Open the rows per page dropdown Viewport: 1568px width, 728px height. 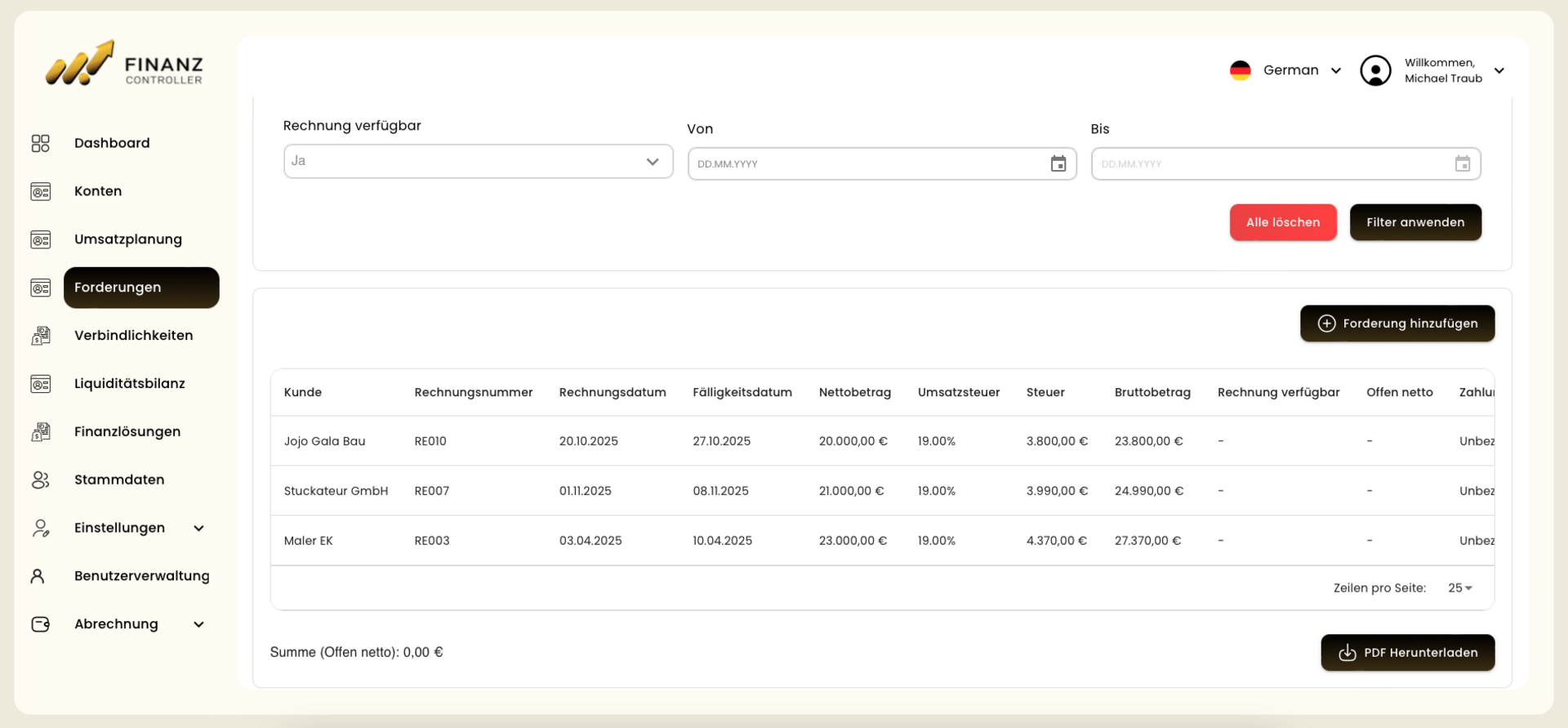(x=1459, y=588)
